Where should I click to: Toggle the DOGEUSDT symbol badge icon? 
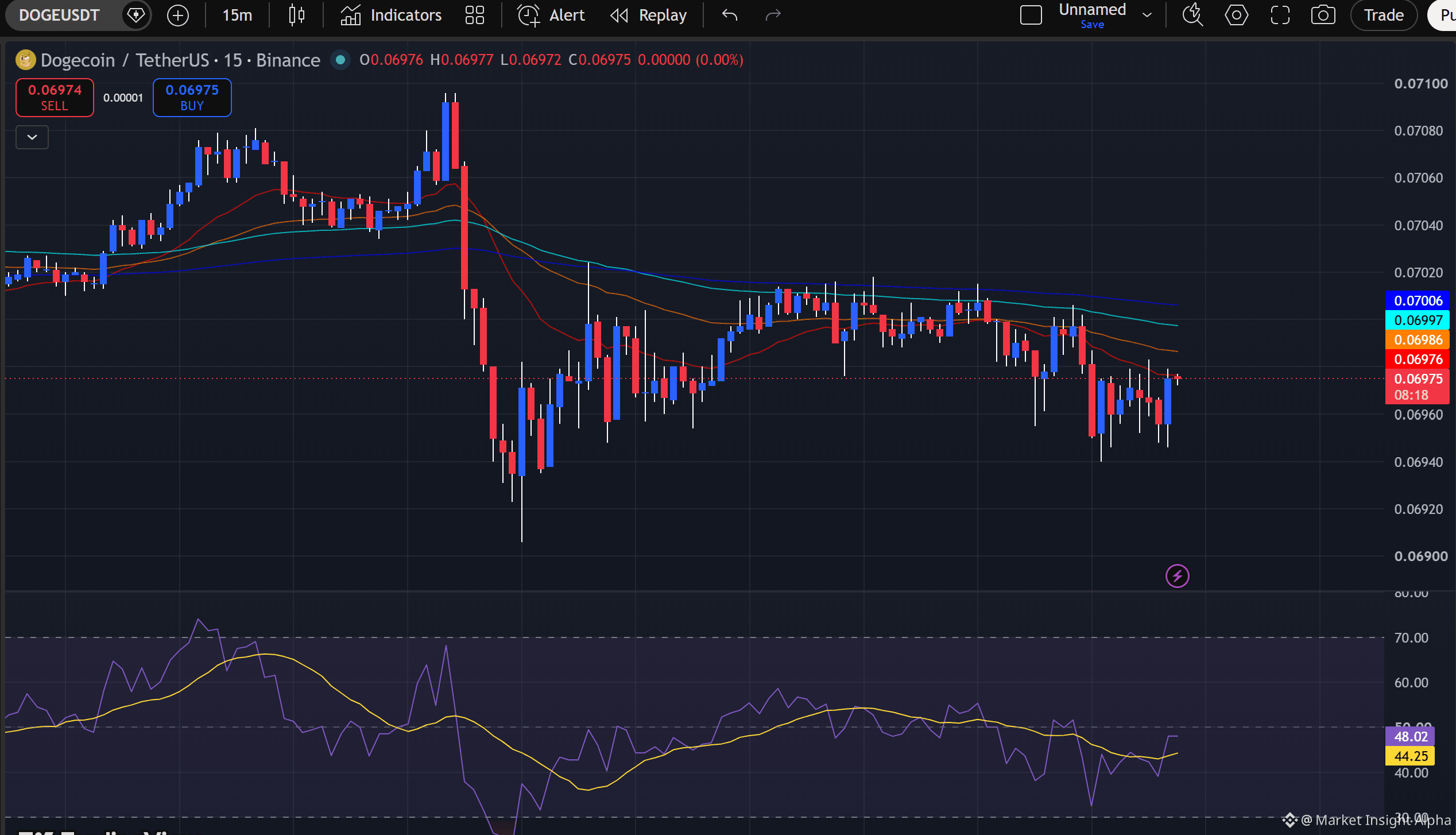[135, 16]
